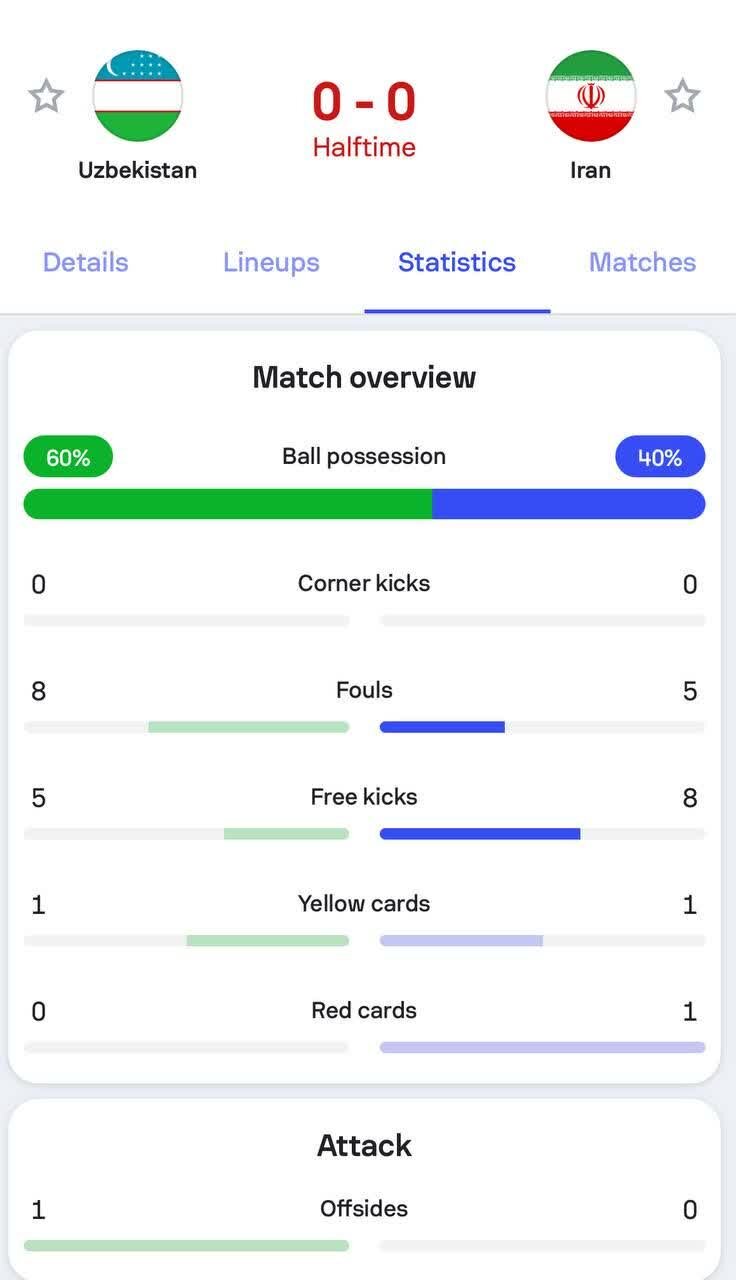Tap the Uzbekistan offsides green bar
Screen dimensions: 736x1280
click(186, 1246)
